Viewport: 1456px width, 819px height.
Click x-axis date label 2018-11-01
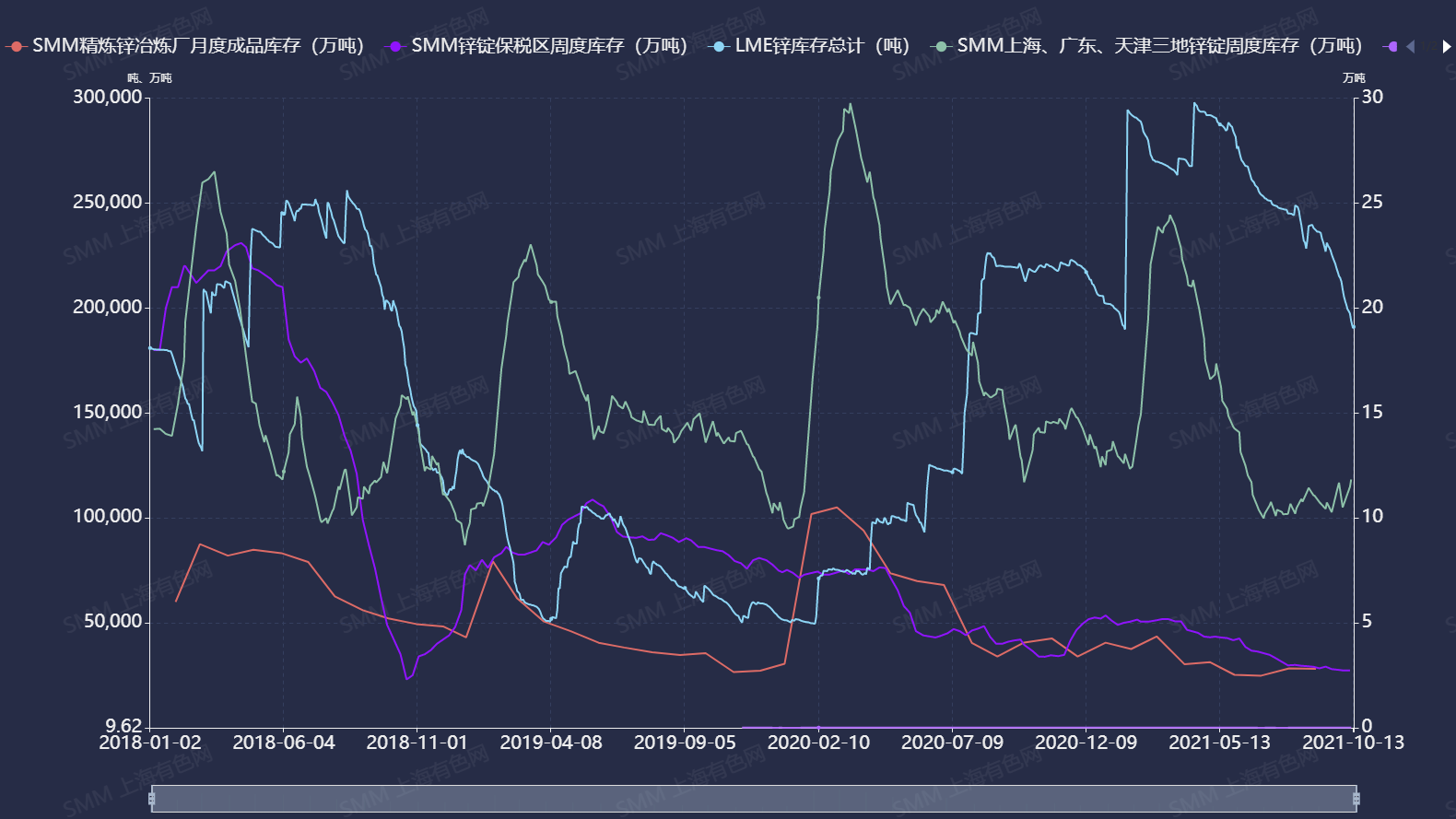tap(417, 743)
